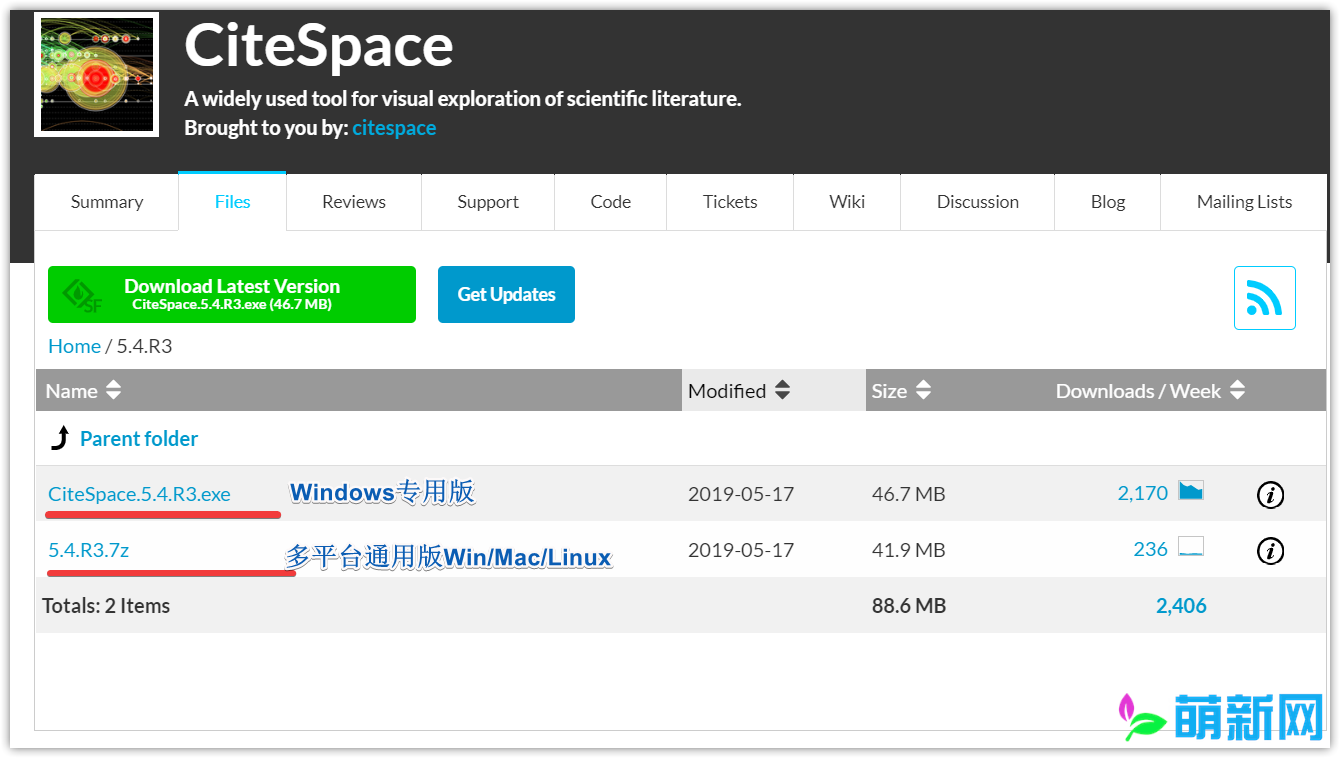Open the Code tab
The height and width of the screenshot is (758, 1340).
click(x=611, y=201)
